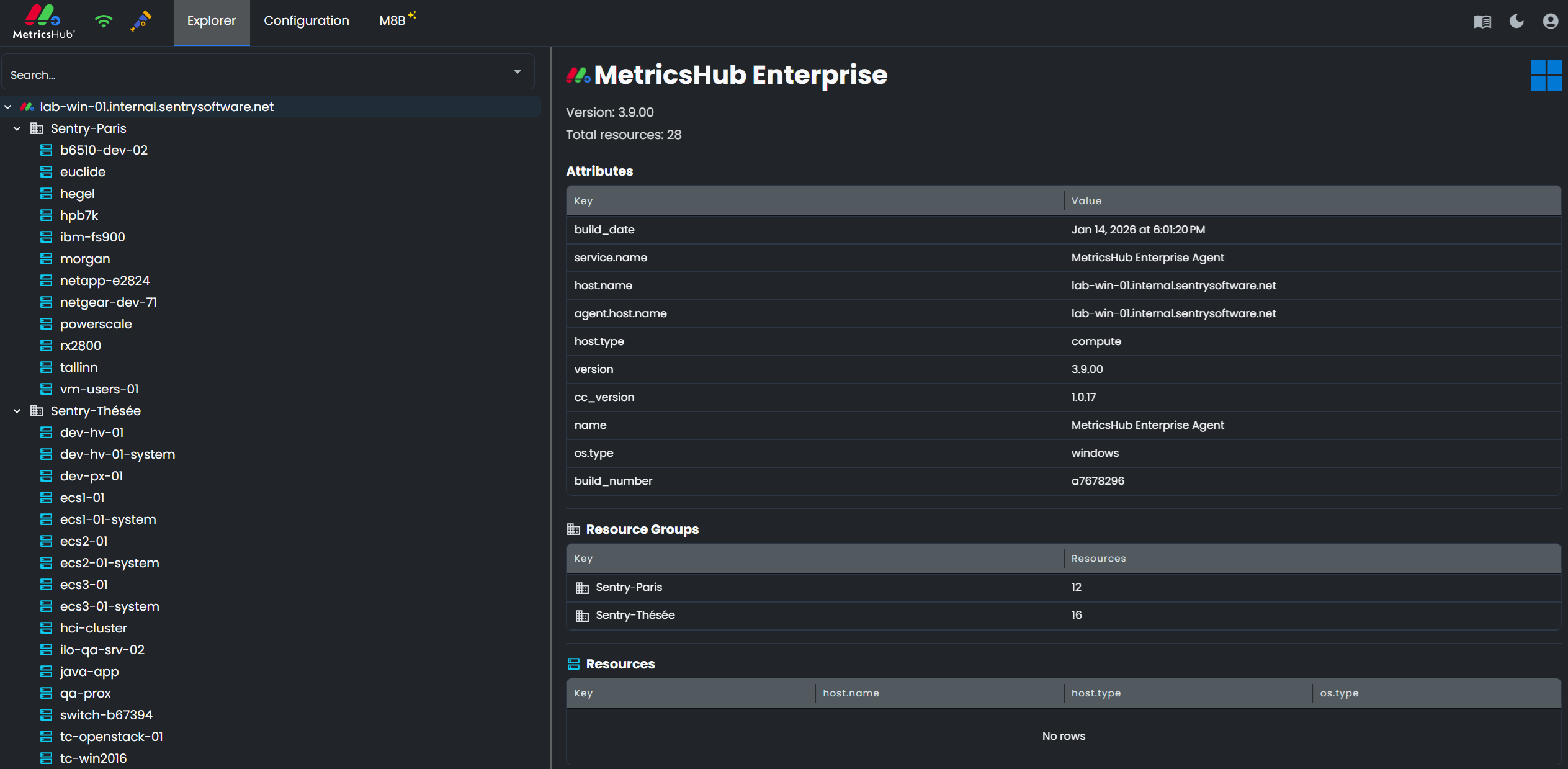Viewport: 1568px width, 769px height.
Task: Click the blue grid dashboard icon
Action: 1546,74
